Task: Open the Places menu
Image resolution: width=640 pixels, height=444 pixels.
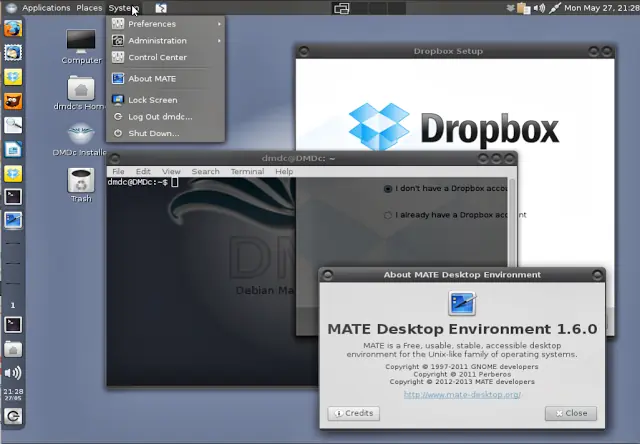Action: pos(89,8)
